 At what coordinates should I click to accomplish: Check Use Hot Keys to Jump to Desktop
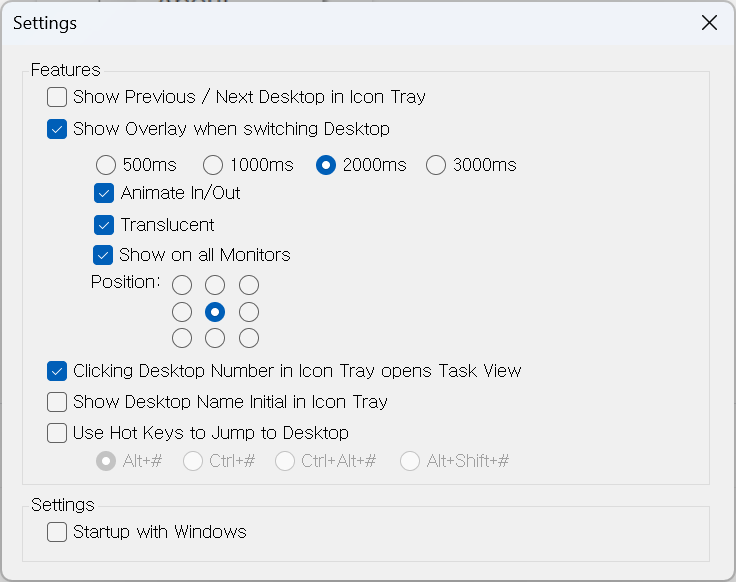pos(57,433)
